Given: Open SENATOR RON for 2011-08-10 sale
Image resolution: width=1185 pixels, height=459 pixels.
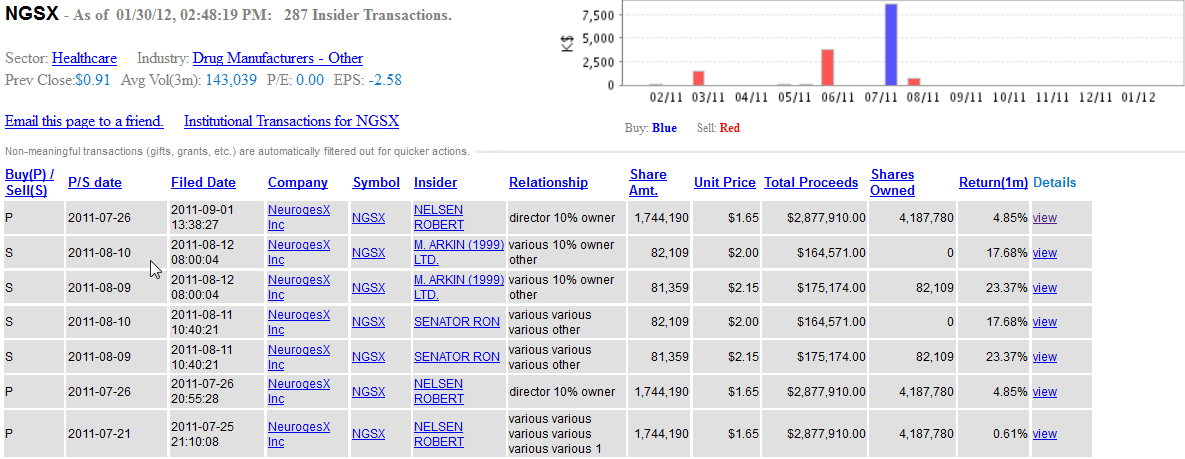Looking at the screenshot, I should pyautogui.click(x=456, y=322).
